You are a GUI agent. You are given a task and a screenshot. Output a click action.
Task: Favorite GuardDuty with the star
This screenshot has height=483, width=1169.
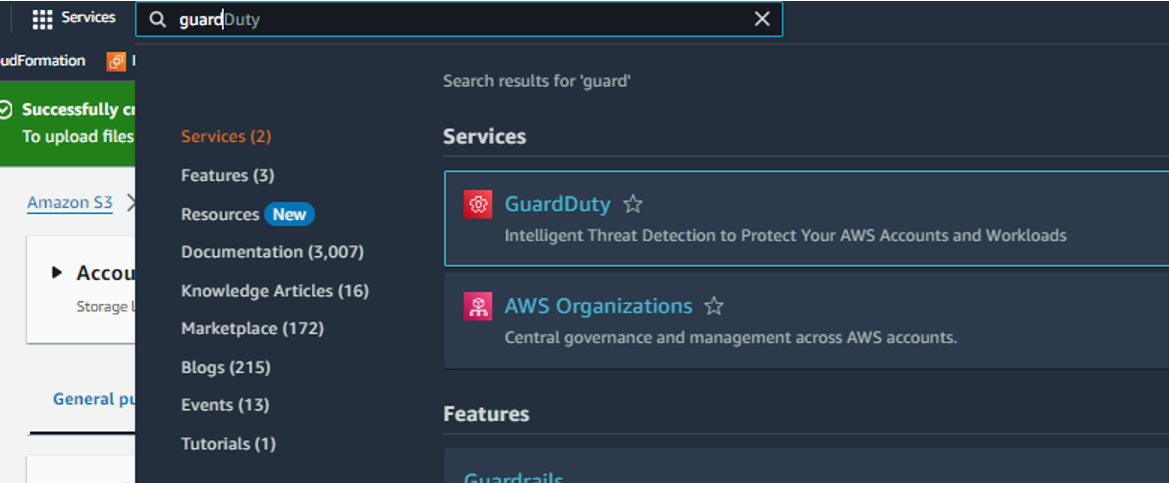[x=632, y=204]
